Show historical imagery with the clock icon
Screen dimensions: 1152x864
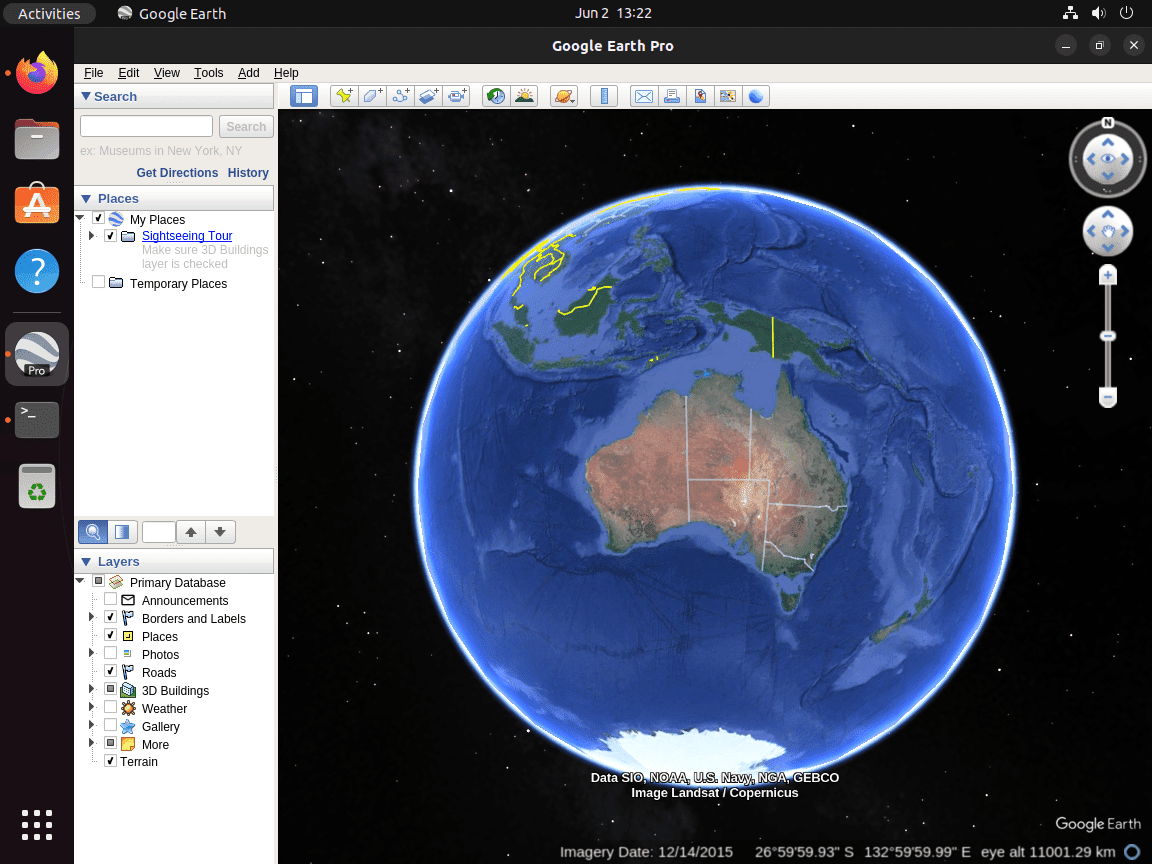pos(495,95)
